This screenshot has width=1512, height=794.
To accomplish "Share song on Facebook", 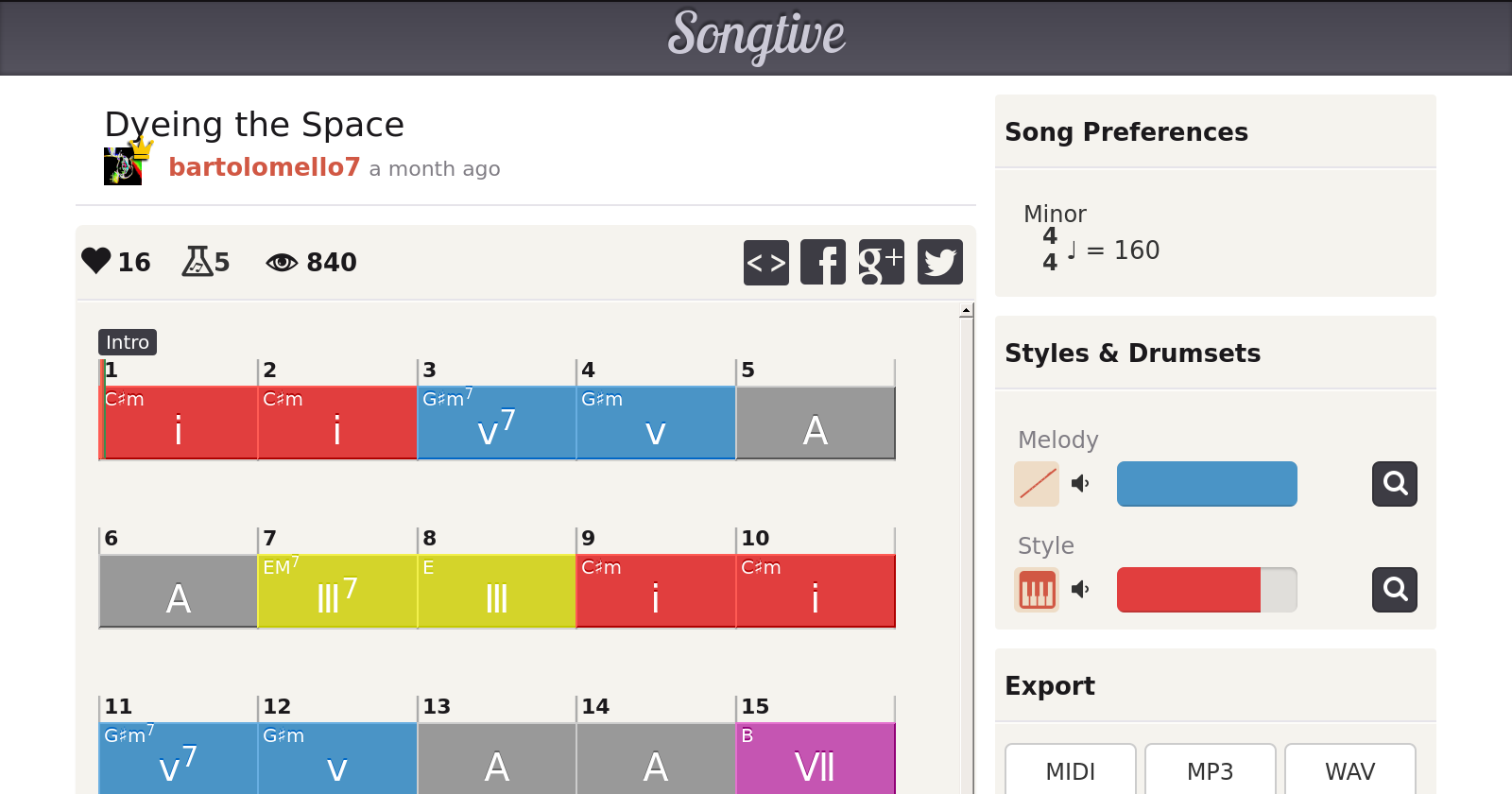I will 823,263.
